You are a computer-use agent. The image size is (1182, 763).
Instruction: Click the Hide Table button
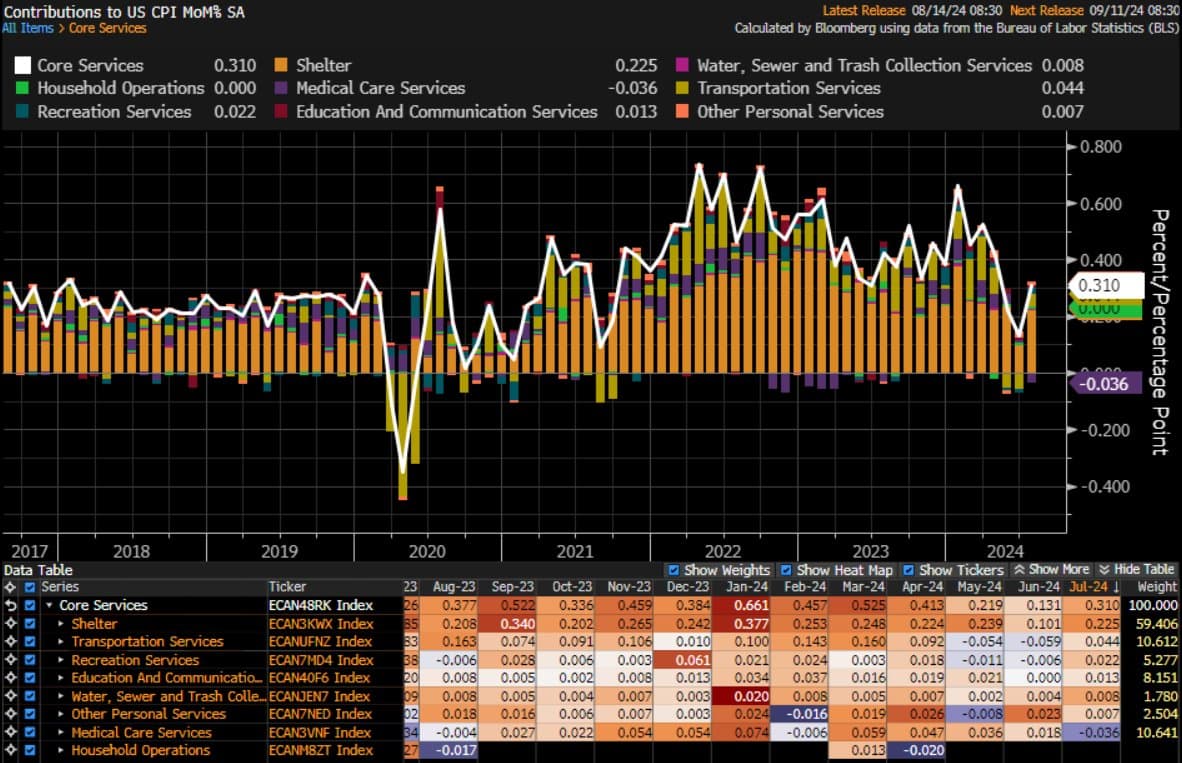click(1136, 569)
